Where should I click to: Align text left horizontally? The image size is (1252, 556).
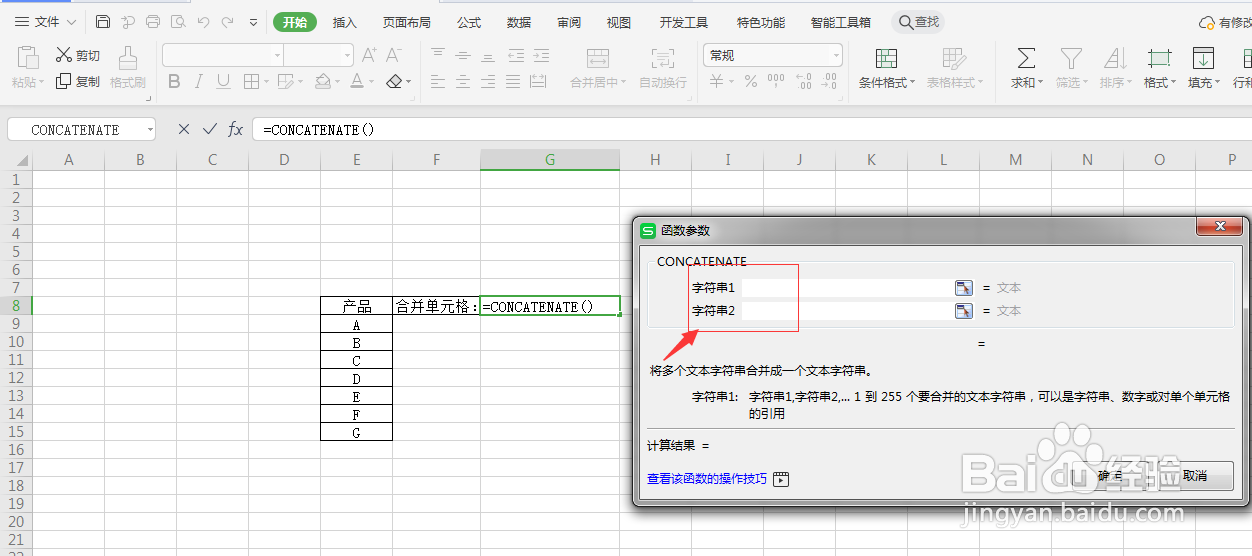438,82
